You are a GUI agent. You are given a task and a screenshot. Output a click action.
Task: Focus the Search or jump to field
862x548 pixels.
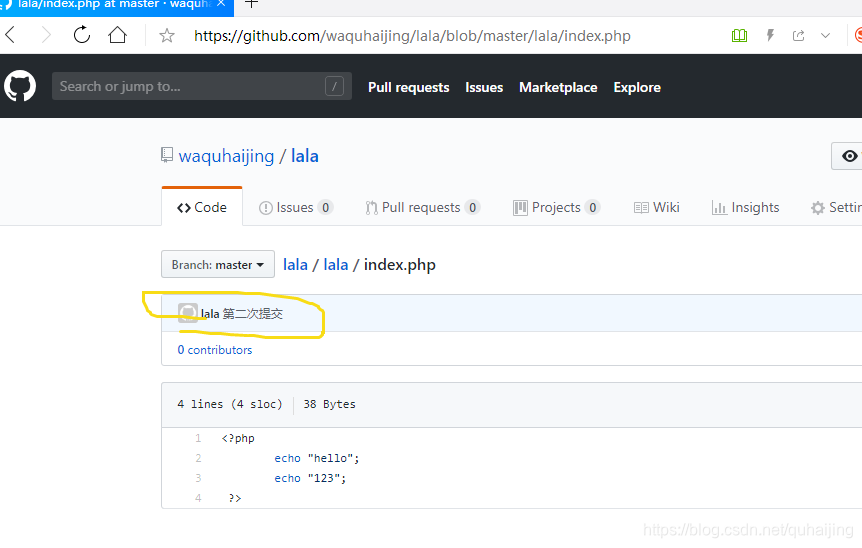(202, 86)
